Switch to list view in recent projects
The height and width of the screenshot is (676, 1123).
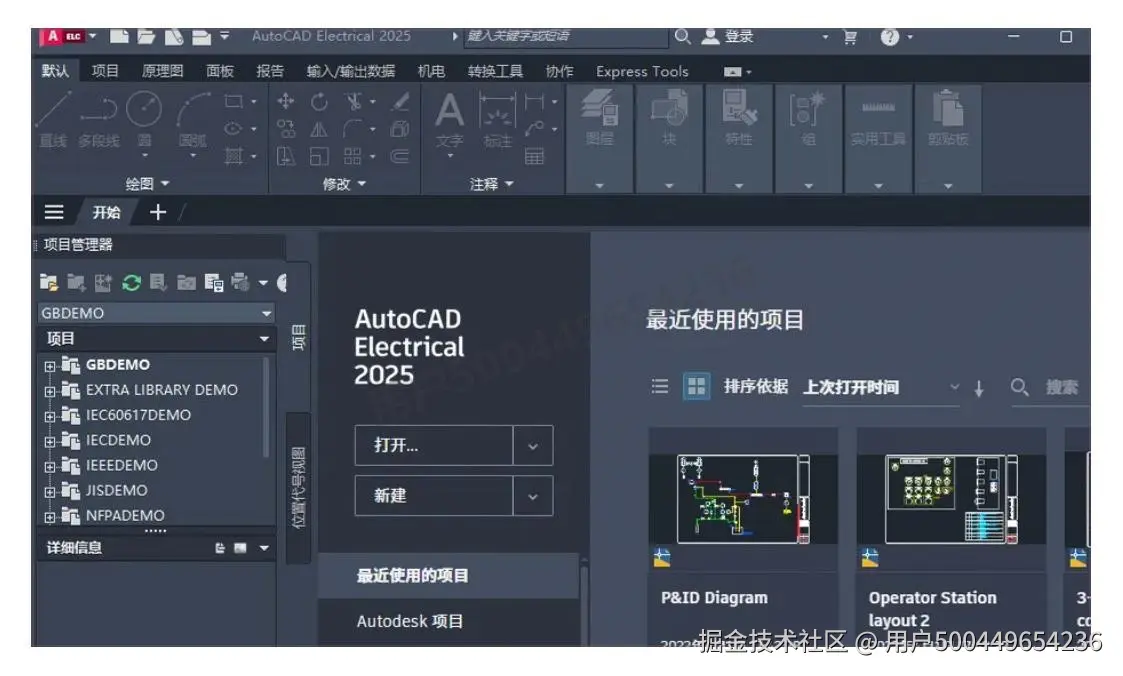click(660, 387)
